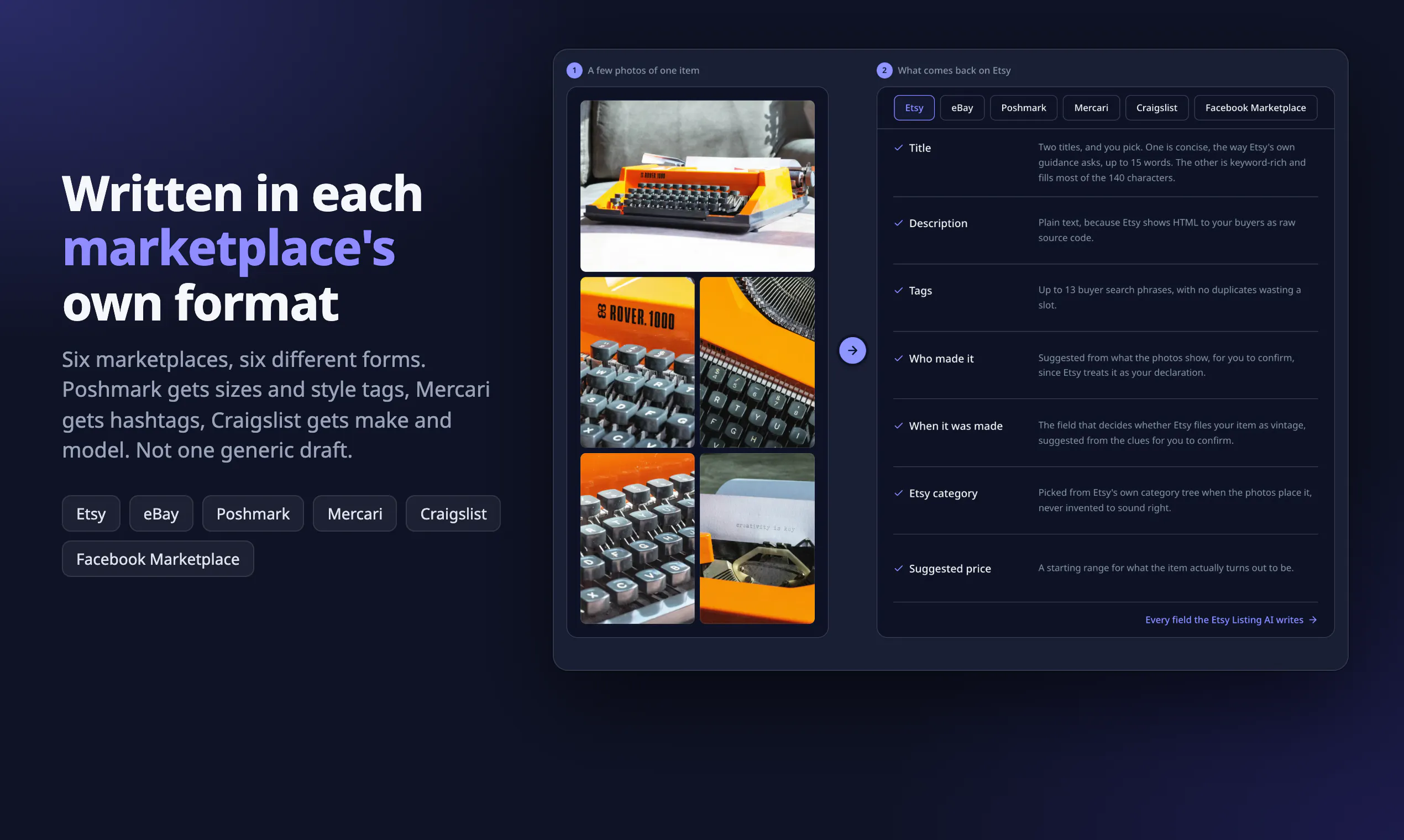This screenshot has width=1404, height=840.
Task: Click 'What comes back on Etsy' text
Action: (x=954, y=70)
